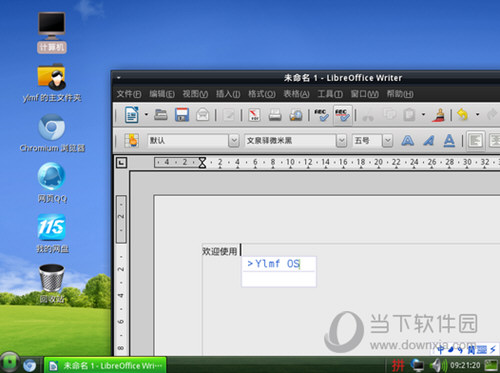Export directly as PDF icon
500x373 pixels.
point(255,115)
